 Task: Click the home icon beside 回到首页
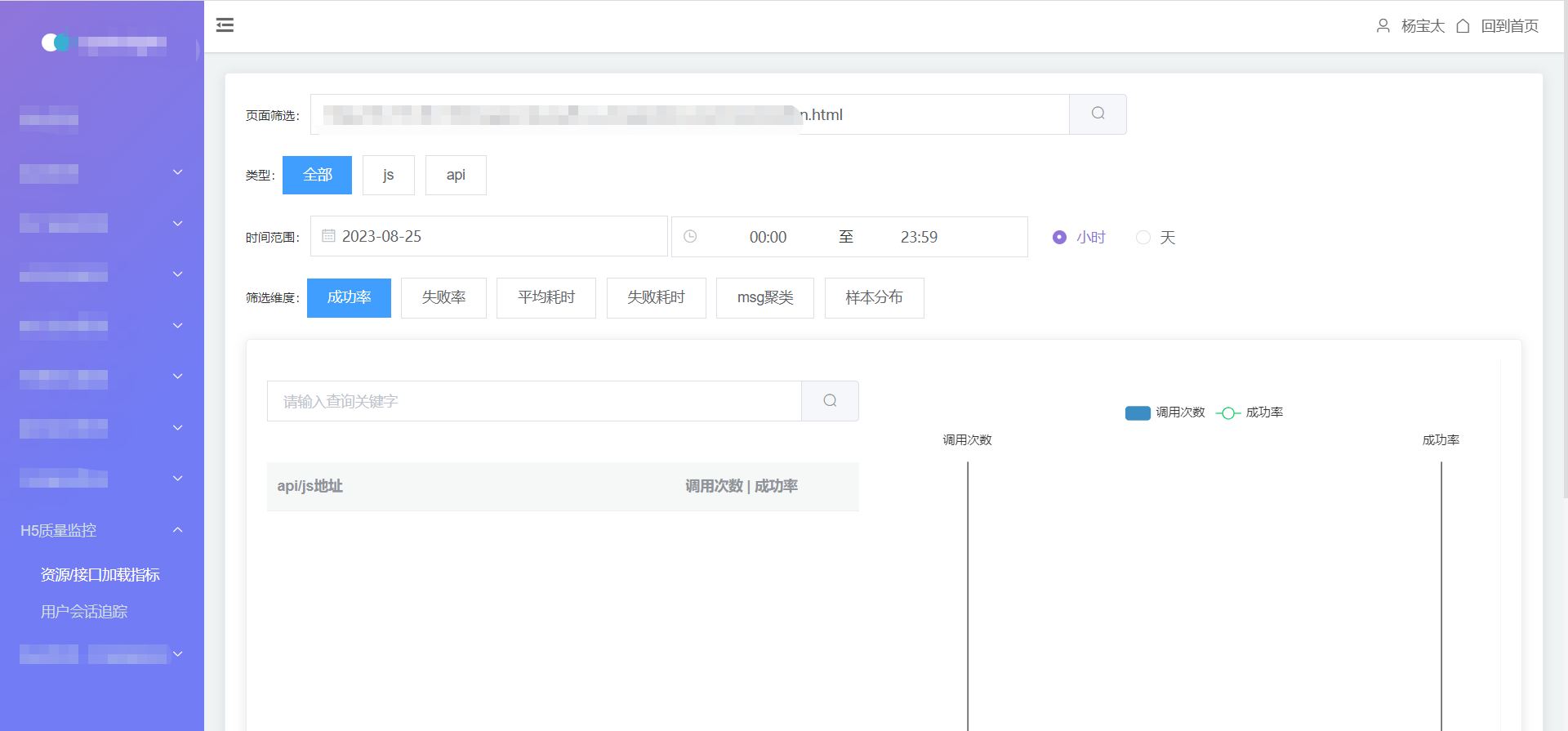(x=1463, y=26)
